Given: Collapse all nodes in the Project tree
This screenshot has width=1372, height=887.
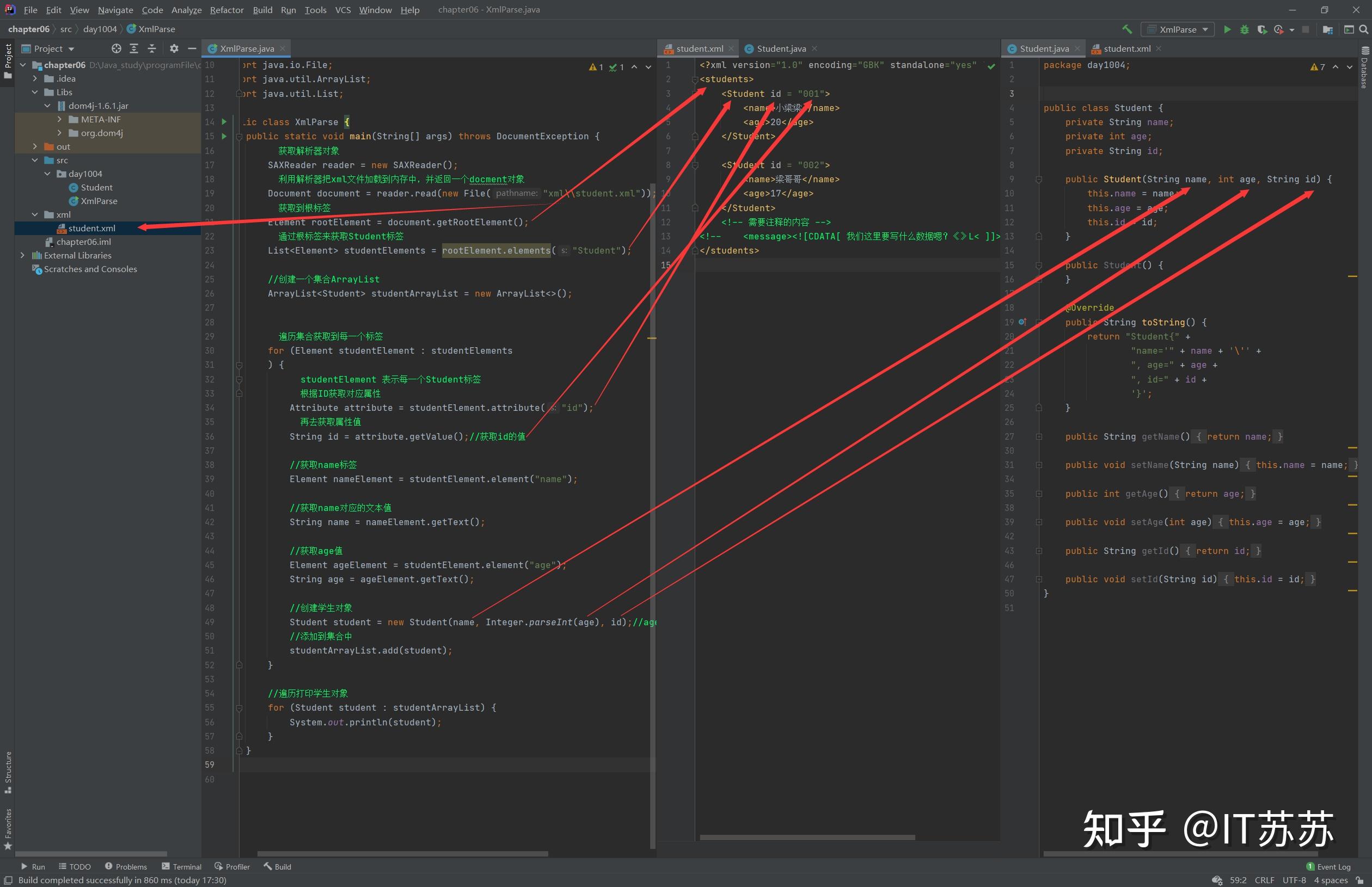Looking at the screenshot, I should (152, 48).
